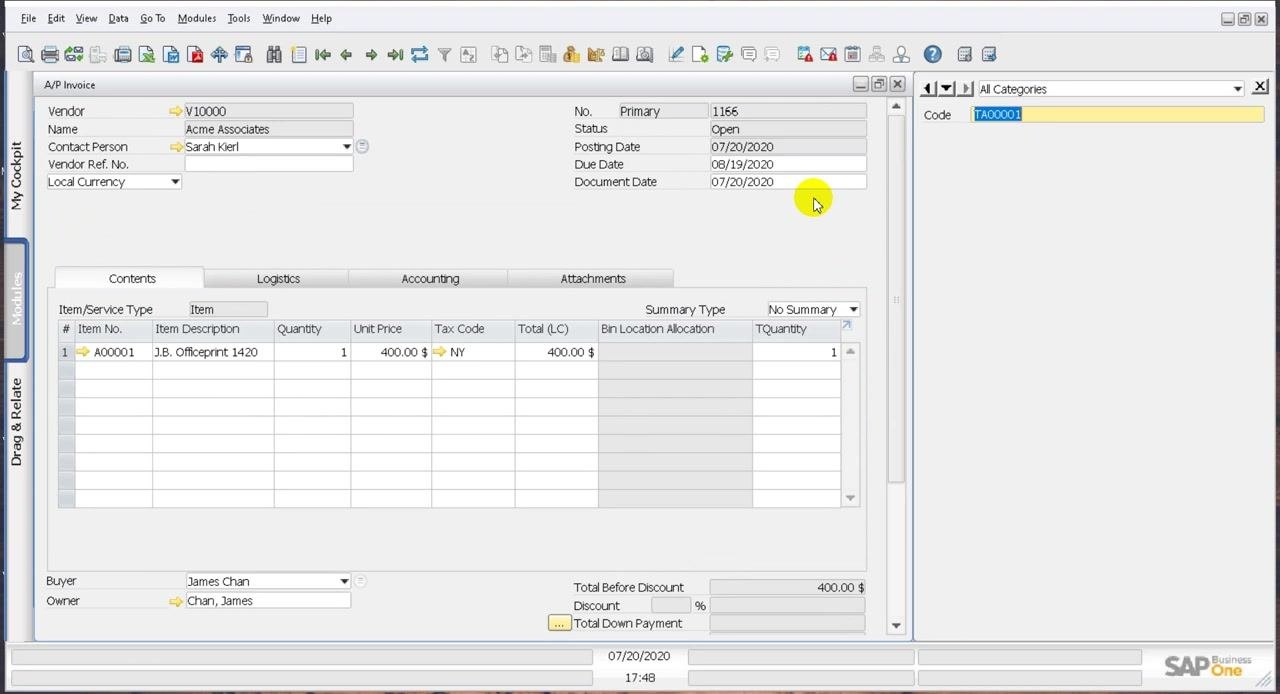Open Local Currency dropdown
The image size is (1280, 694).
pyautogui.click(x=175, y=182)
